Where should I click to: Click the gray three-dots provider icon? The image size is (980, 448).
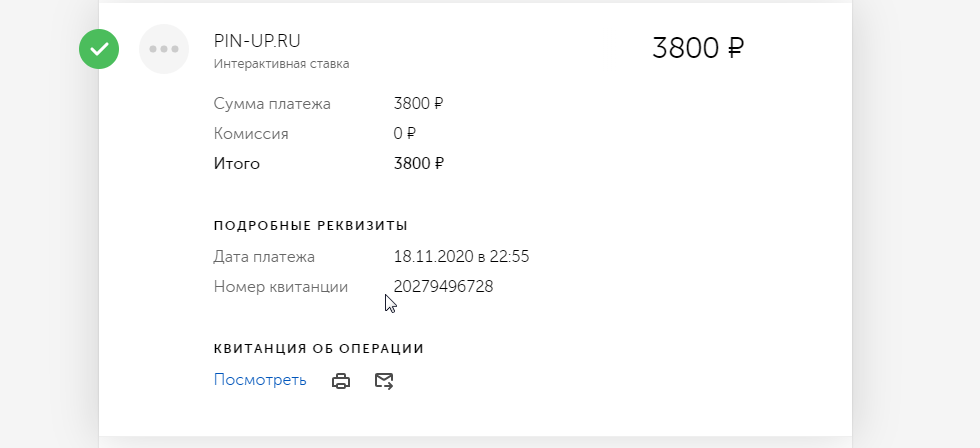(x=164, y=49)
